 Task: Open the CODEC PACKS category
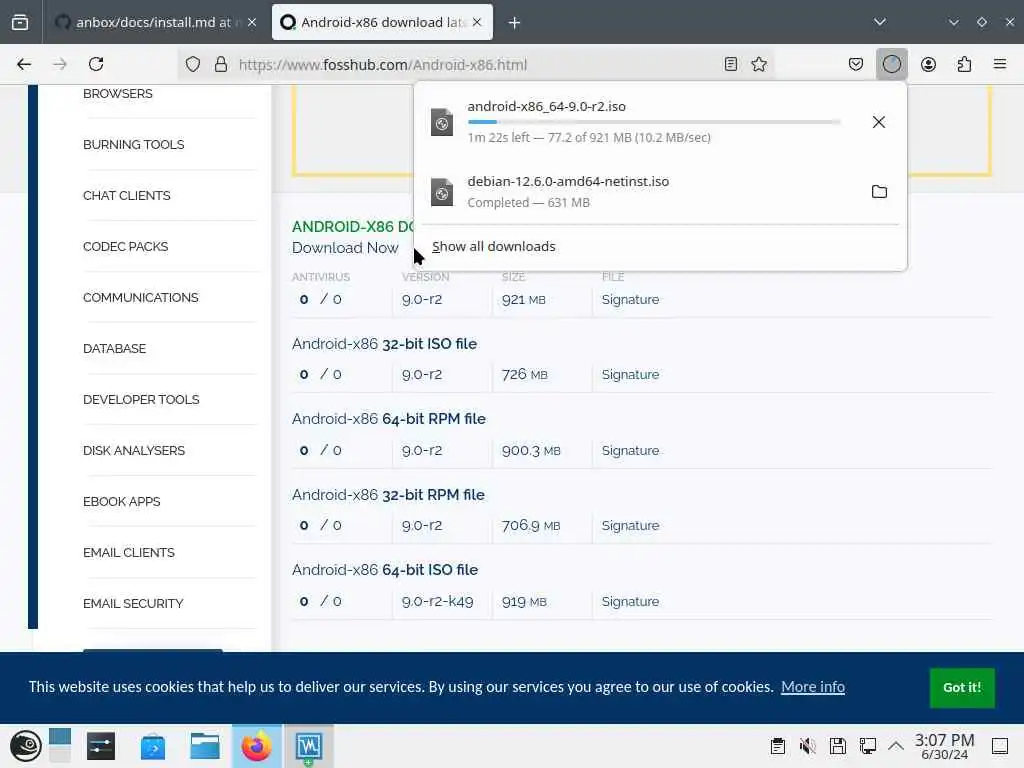click(x=125, y=246)
